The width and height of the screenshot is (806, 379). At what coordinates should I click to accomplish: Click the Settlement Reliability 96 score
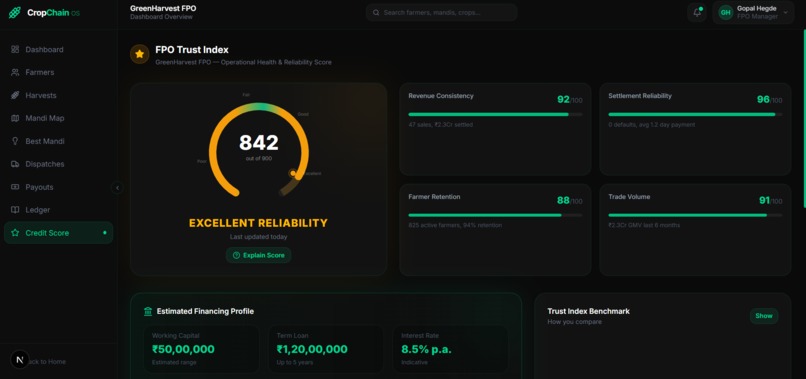(763, 99)
